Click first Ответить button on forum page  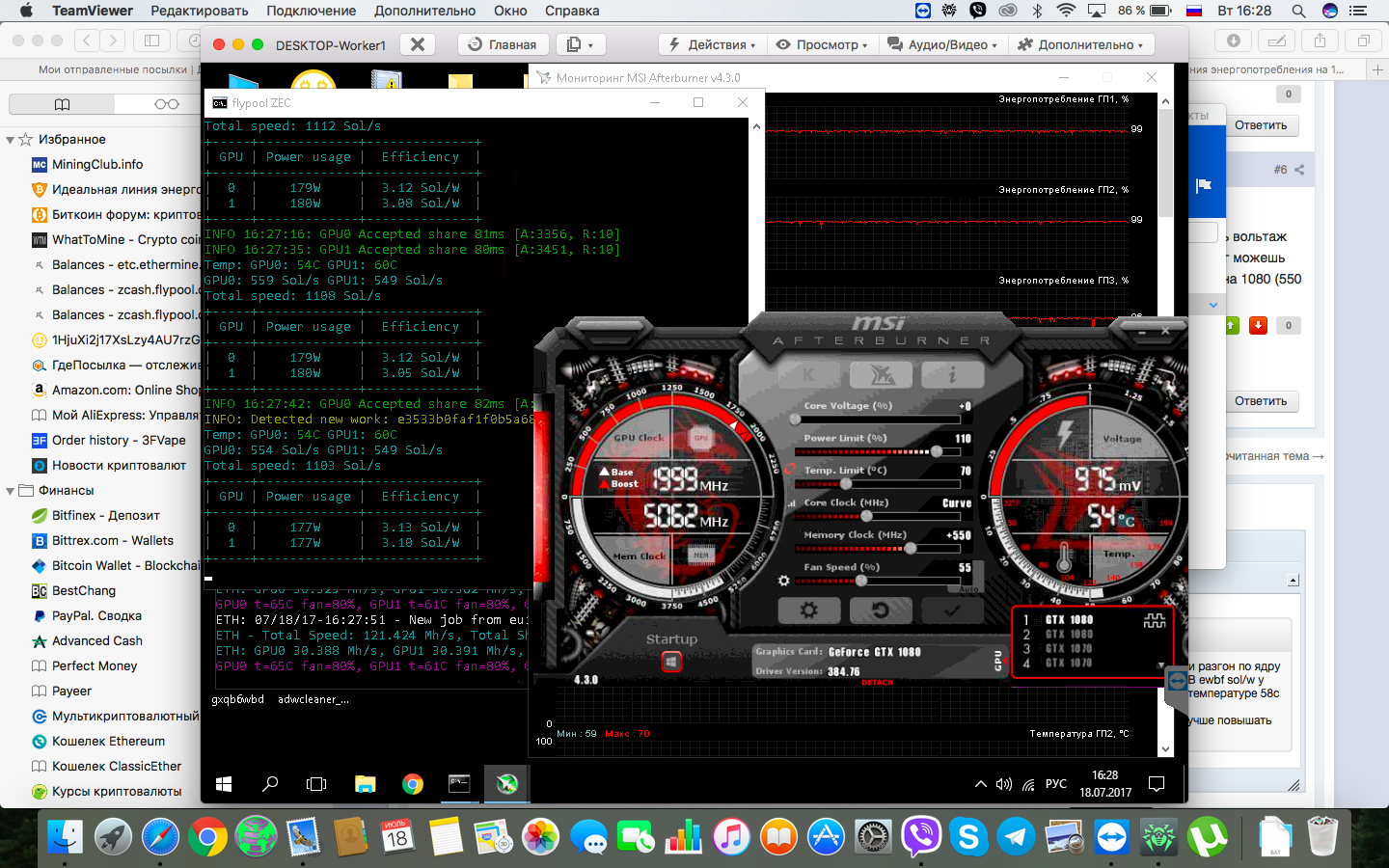pos(1261,125)
